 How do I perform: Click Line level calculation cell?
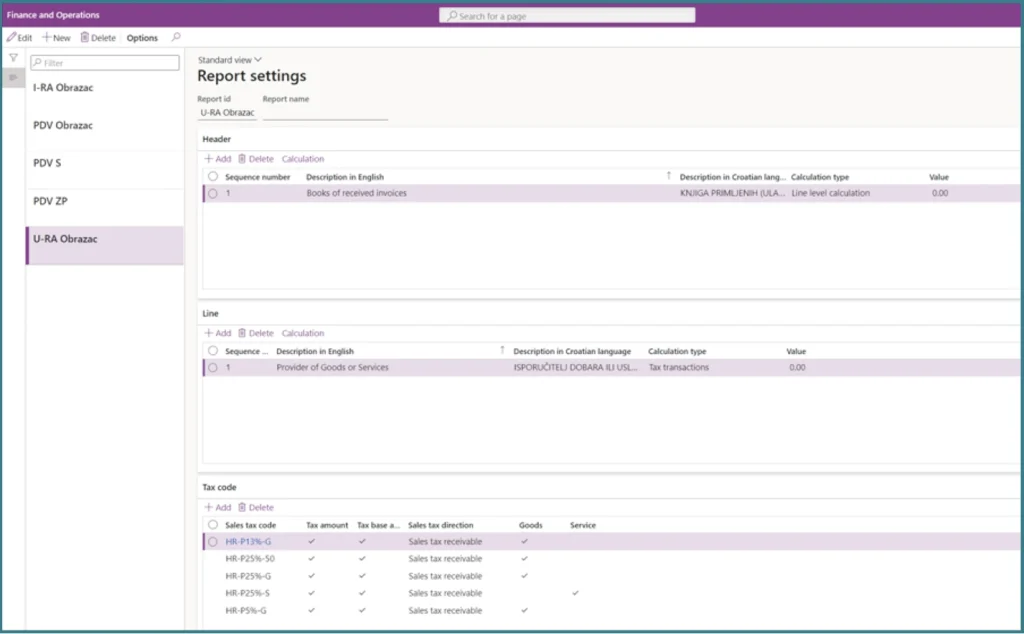(x=830, y=193)
